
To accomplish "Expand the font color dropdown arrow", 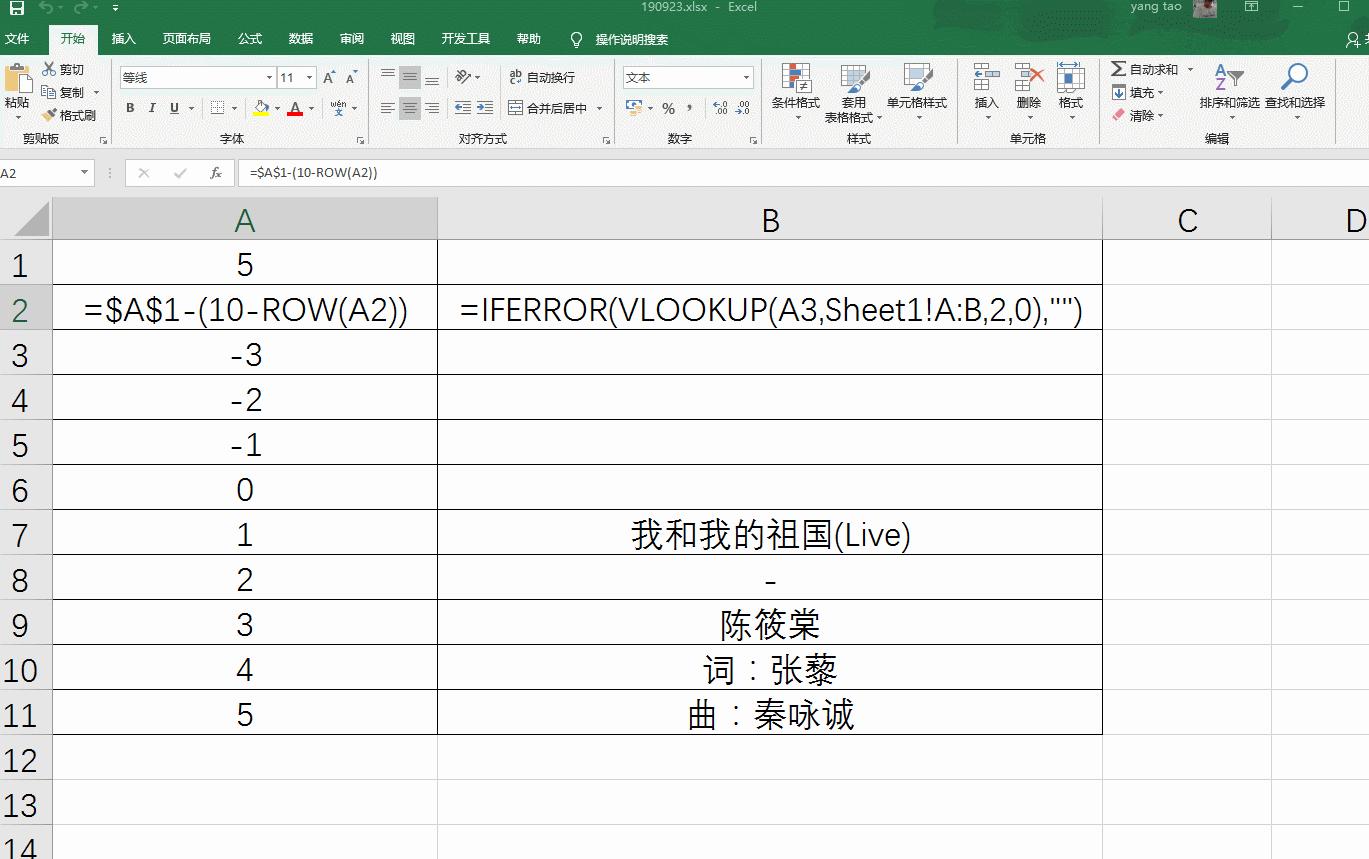I will (311, 108).
